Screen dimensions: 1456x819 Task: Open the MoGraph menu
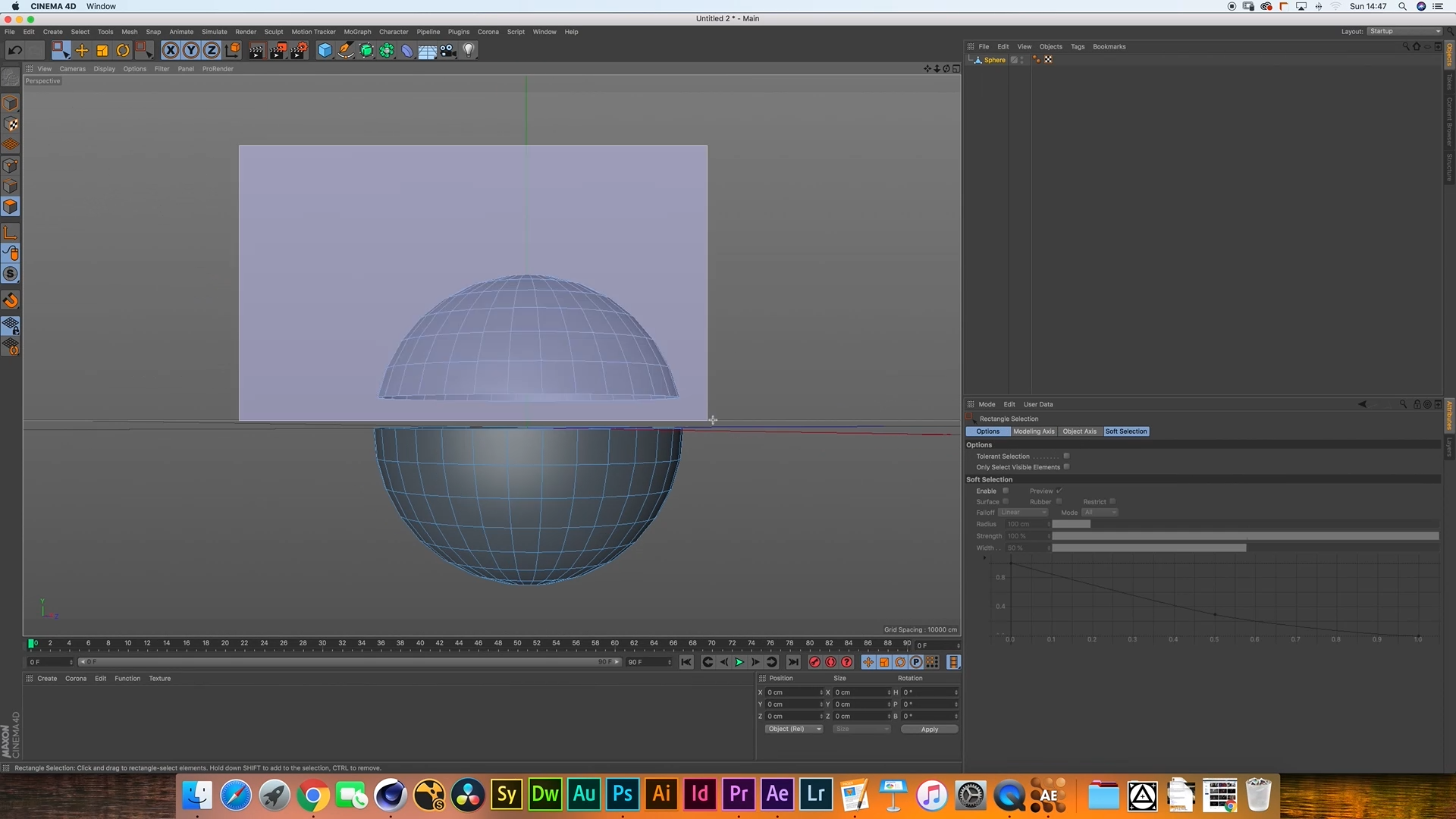[357, 32]
